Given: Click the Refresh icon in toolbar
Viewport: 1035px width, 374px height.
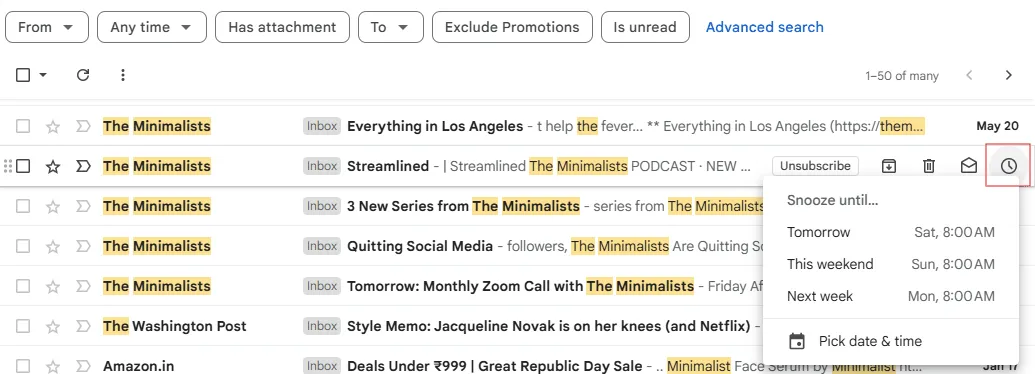Looking at the screenshot, I should click(x=83, y=75).
